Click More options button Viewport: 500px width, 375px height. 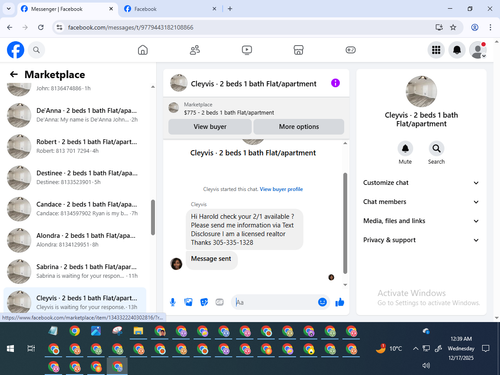coord(299,127)
